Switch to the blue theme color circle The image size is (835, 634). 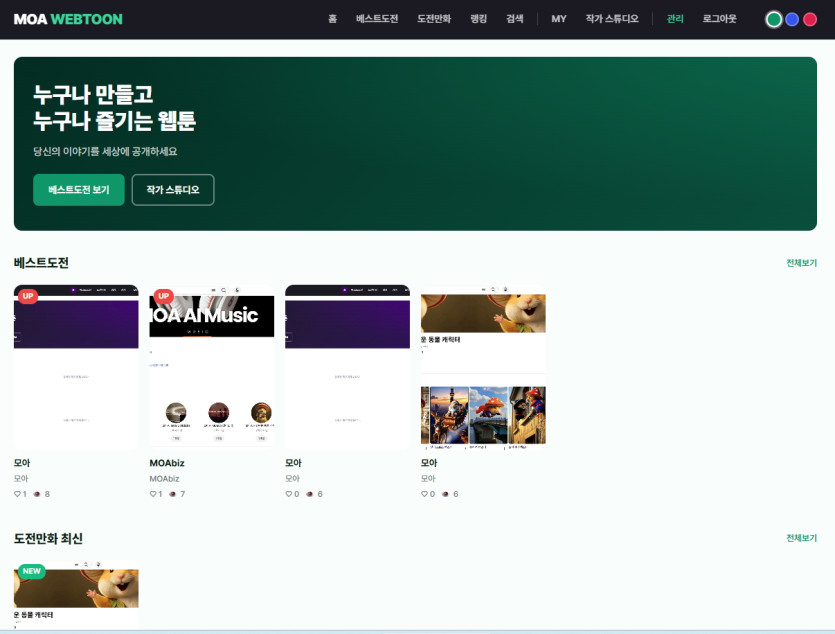792,19
